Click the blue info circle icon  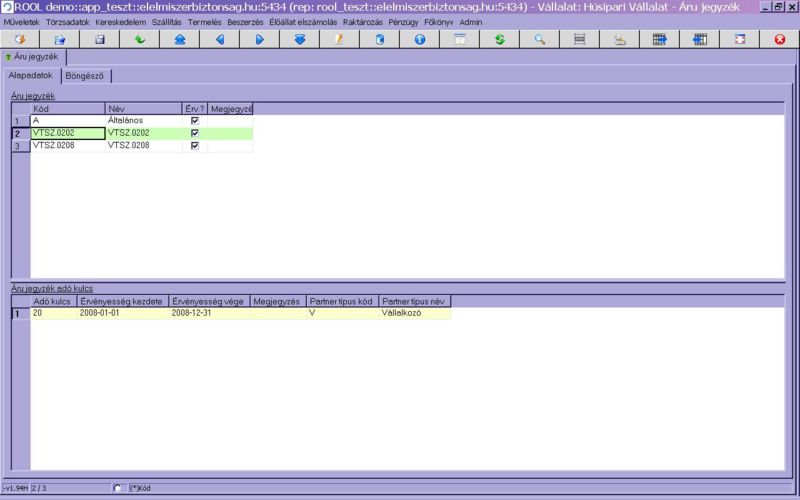click(x=420, y=40)
